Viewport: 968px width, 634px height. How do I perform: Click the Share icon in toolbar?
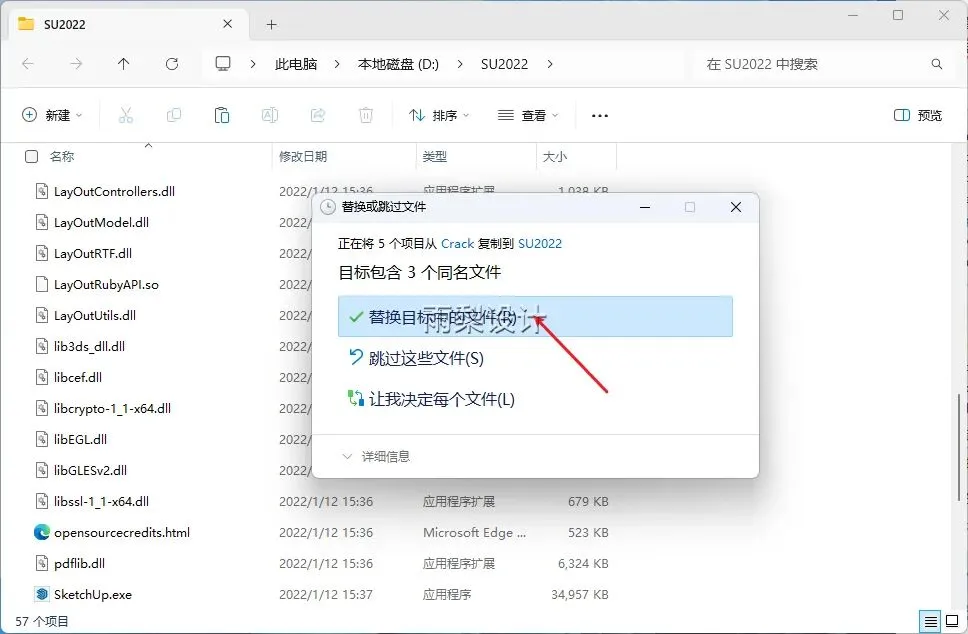pyautogui.click(x=318, y=115)
